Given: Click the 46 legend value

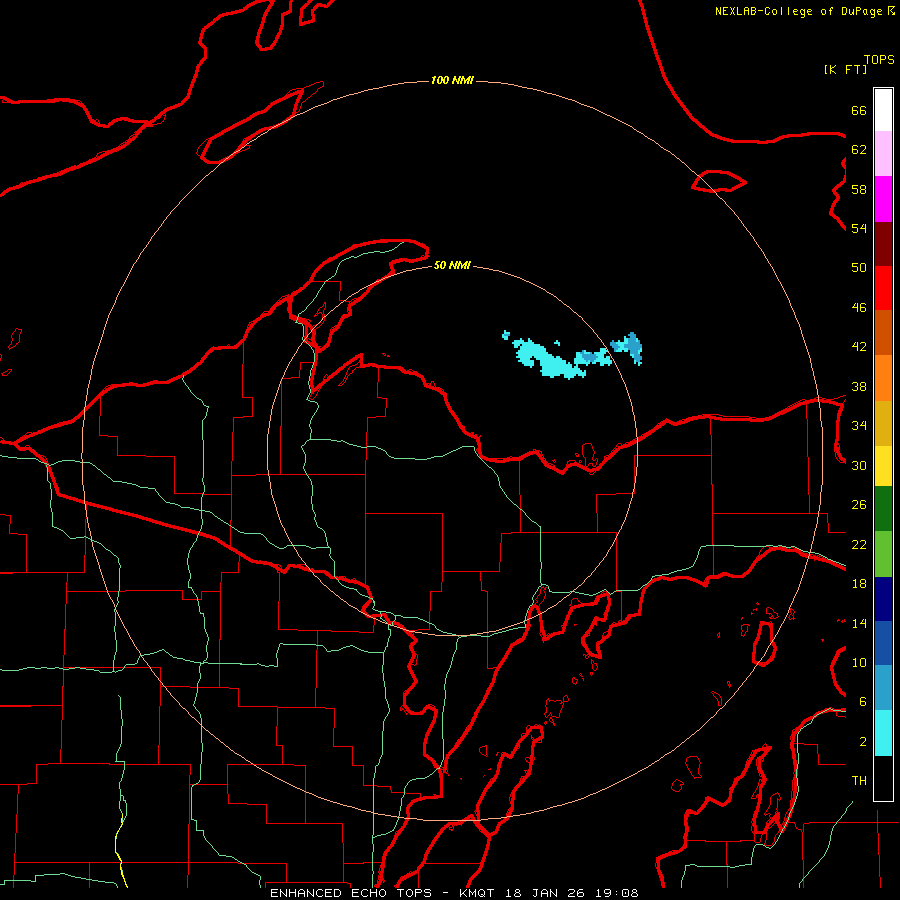Looking at the screenshot, I should pyautogui.click(x=859, y=308).
